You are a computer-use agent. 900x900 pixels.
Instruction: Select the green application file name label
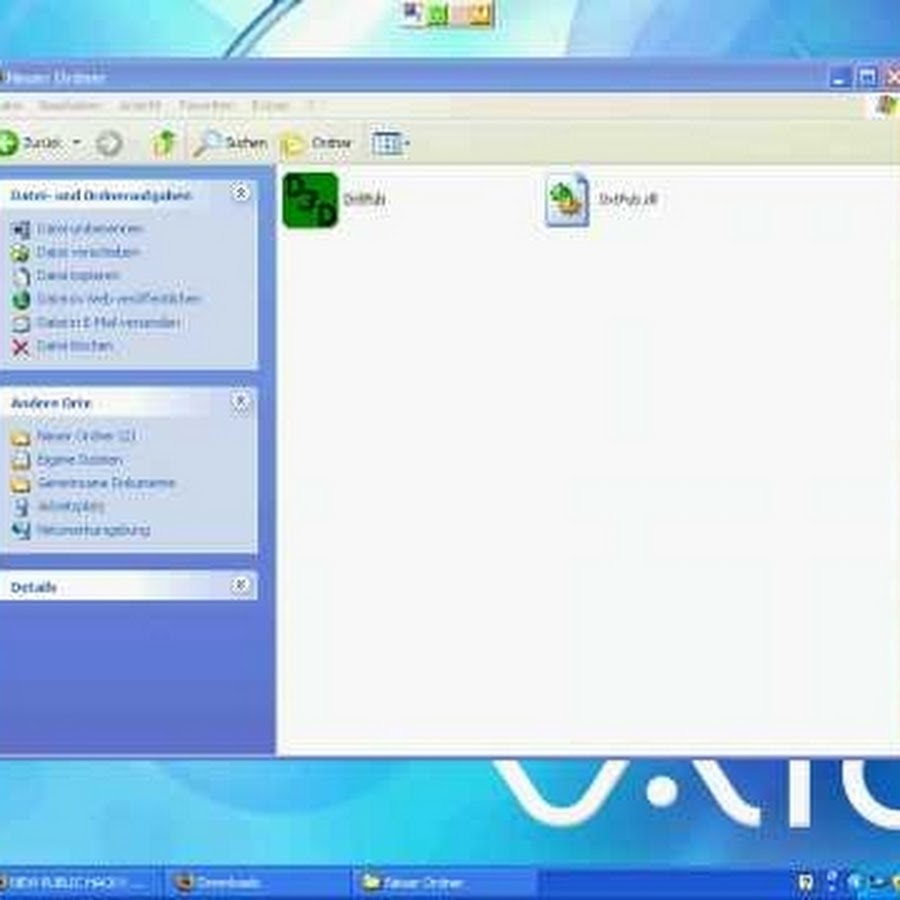(x=364, y=199)
